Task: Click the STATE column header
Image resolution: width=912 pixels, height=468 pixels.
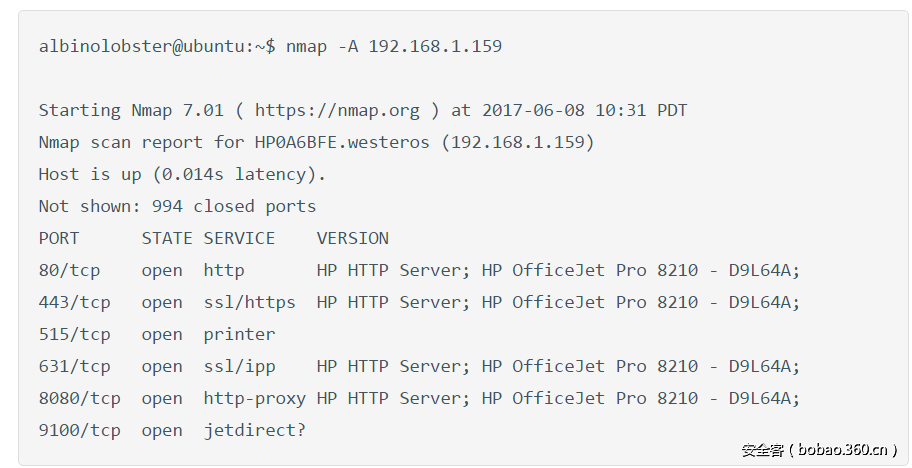Action: [x=167, y=238]
